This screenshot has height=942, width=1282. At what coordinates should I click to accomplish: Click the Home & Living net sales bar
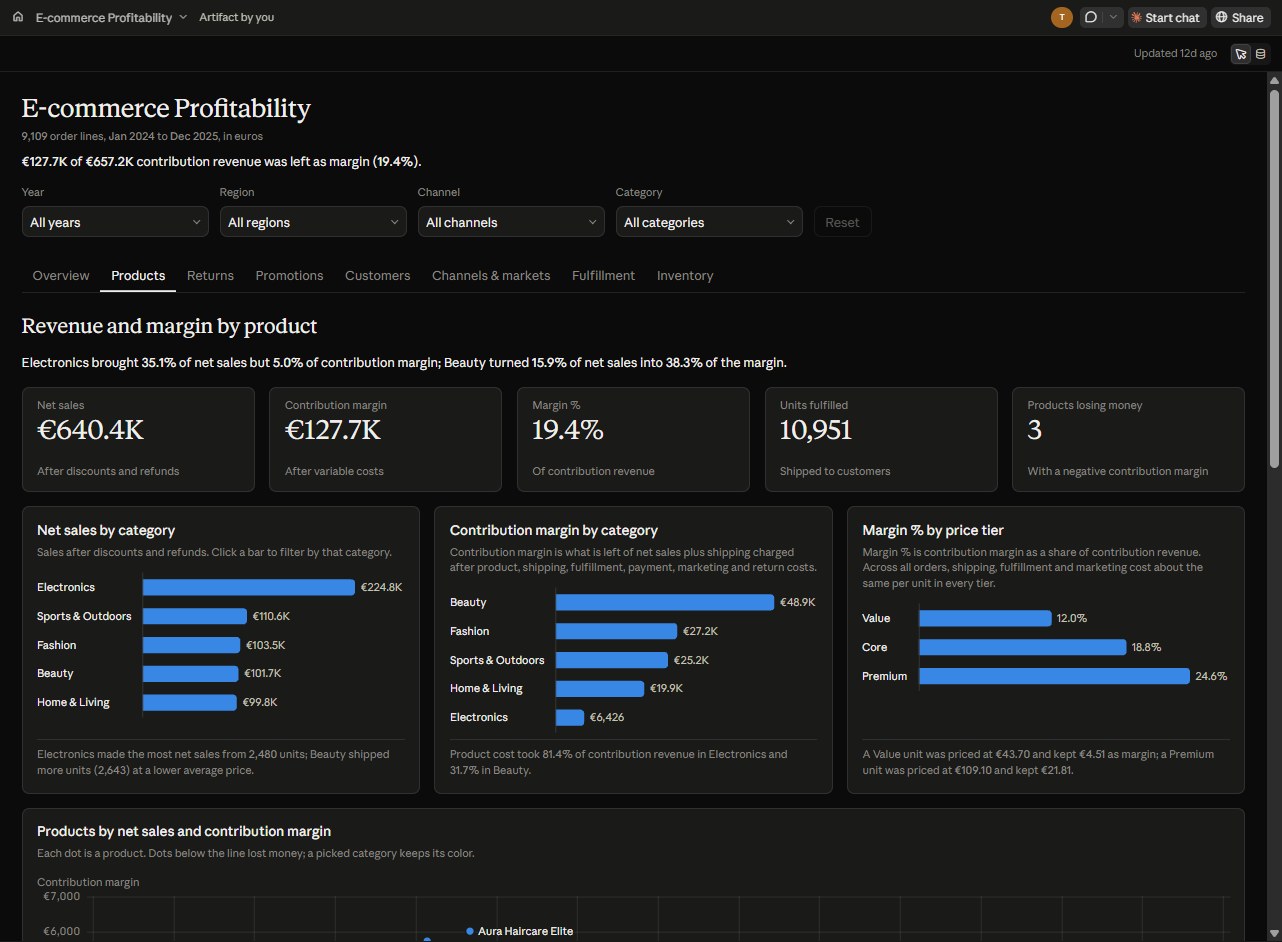point(190,702)
